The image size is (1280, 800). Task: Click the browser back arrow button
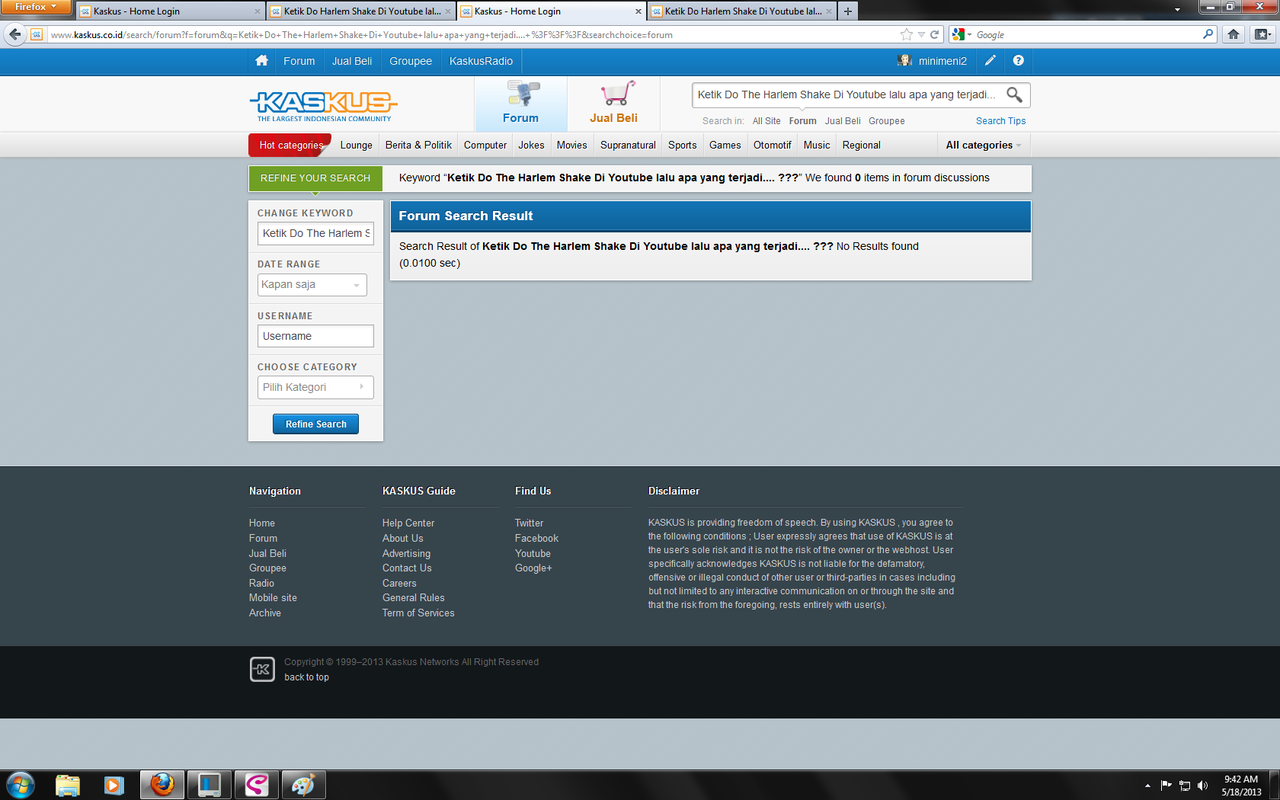(x=15, y=34)
